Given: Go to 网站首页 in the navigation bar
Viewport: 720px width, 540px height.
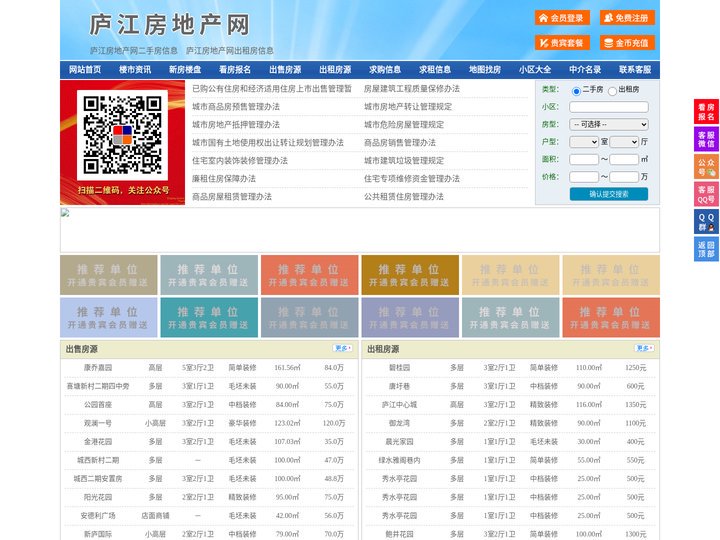Looking at the screenshot, I should [85, 70].
